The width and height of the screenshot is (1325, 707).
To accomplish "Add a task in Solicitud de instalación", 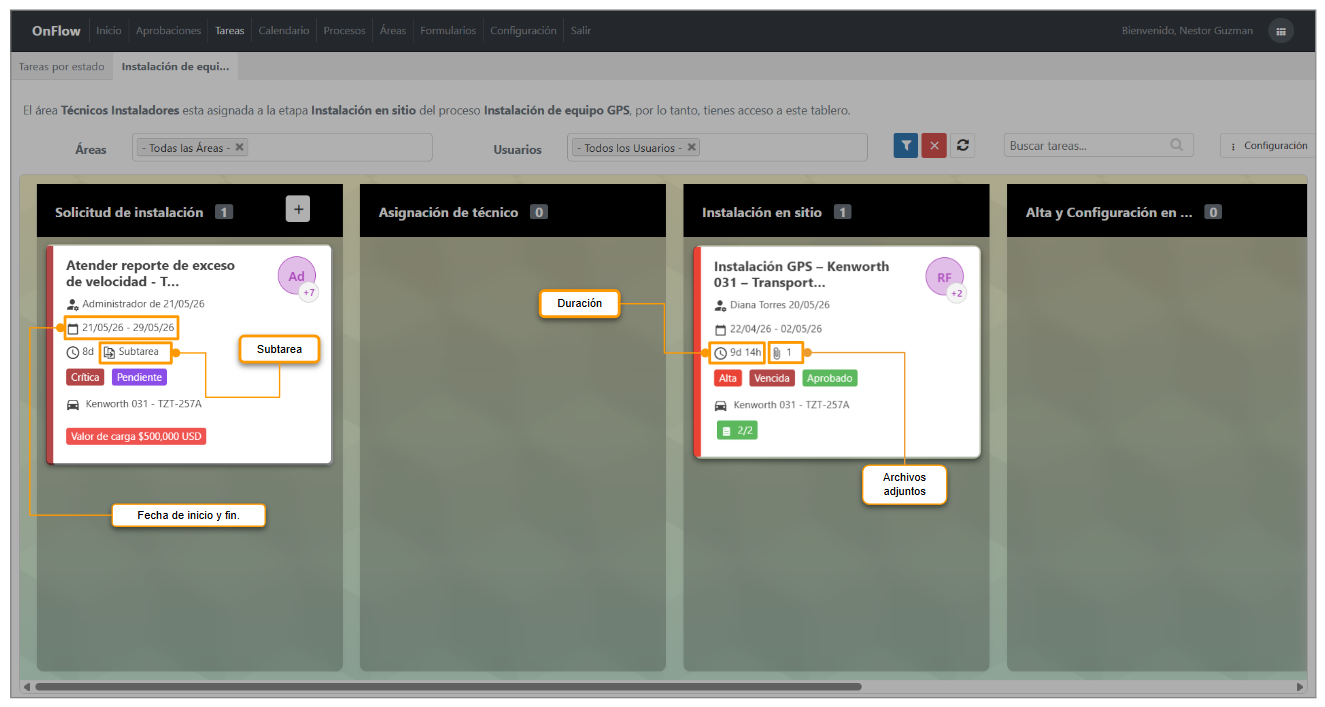I will (x=298, y=208).
